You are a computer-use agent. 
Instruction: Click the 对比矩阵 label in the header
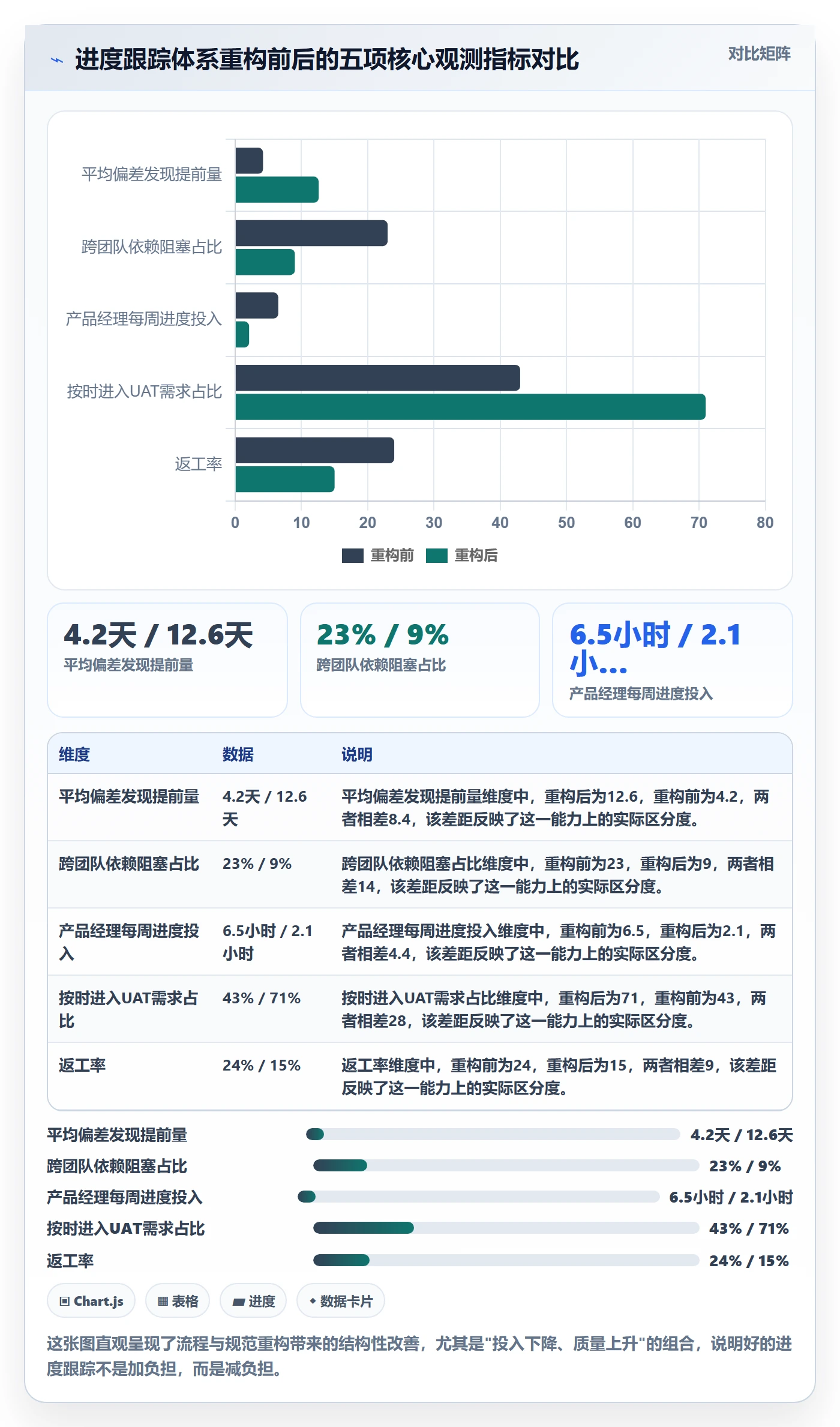pos(759,54)
